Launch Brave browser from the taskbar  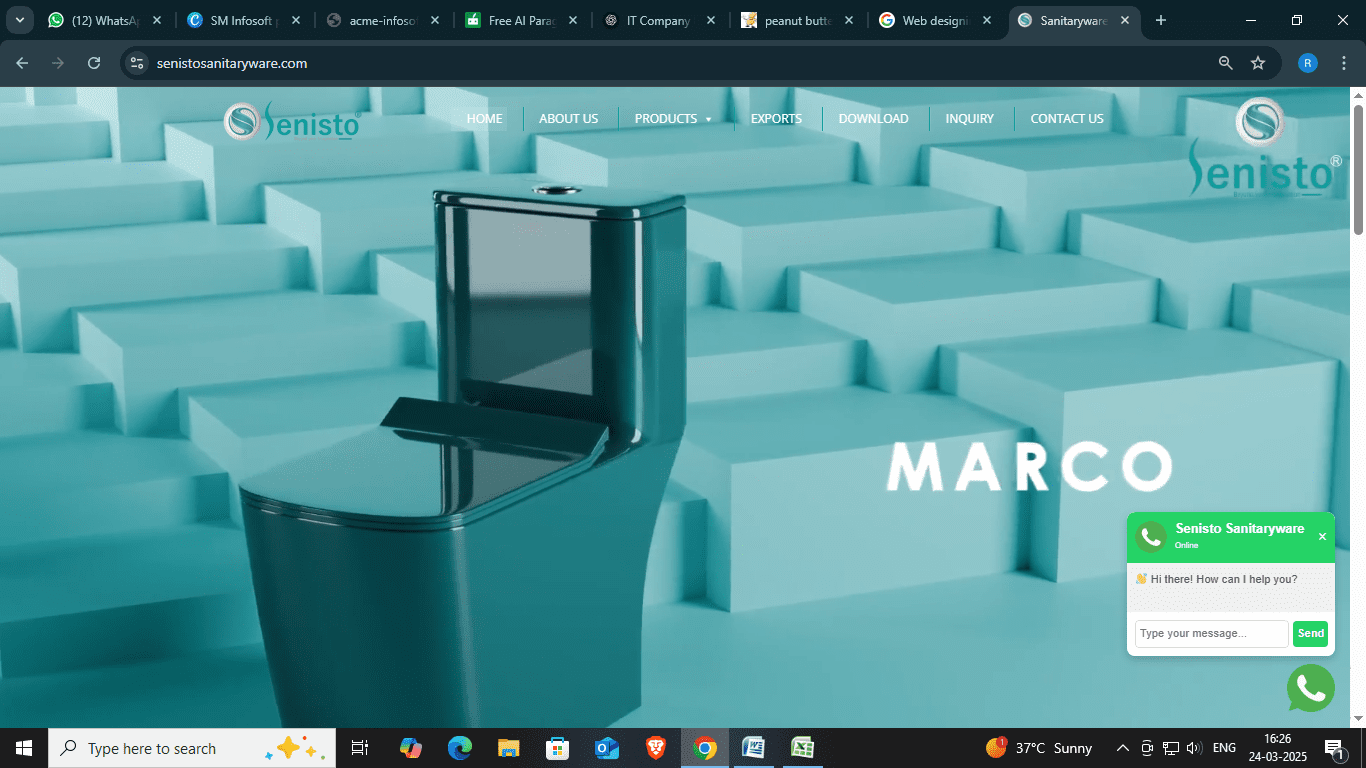pos(656,748)
